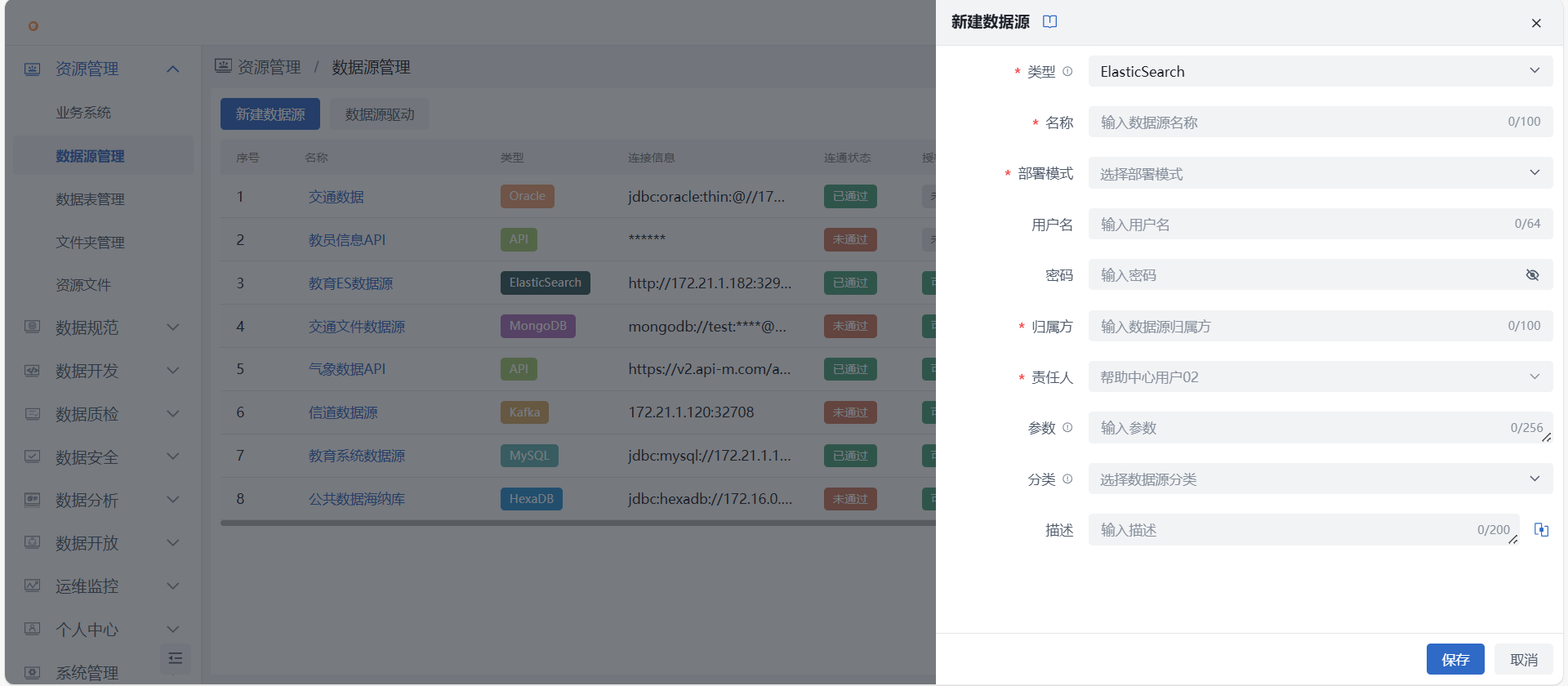Focus the 参数 textarea
1568x686 pixels.
tap(1321, 428)
